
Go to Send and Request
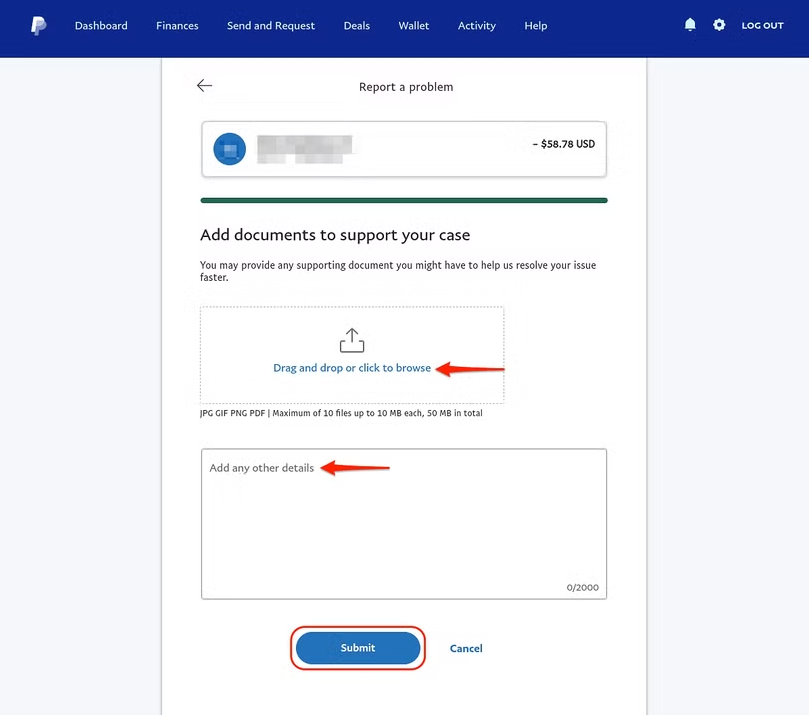click(x=271, y=25)
